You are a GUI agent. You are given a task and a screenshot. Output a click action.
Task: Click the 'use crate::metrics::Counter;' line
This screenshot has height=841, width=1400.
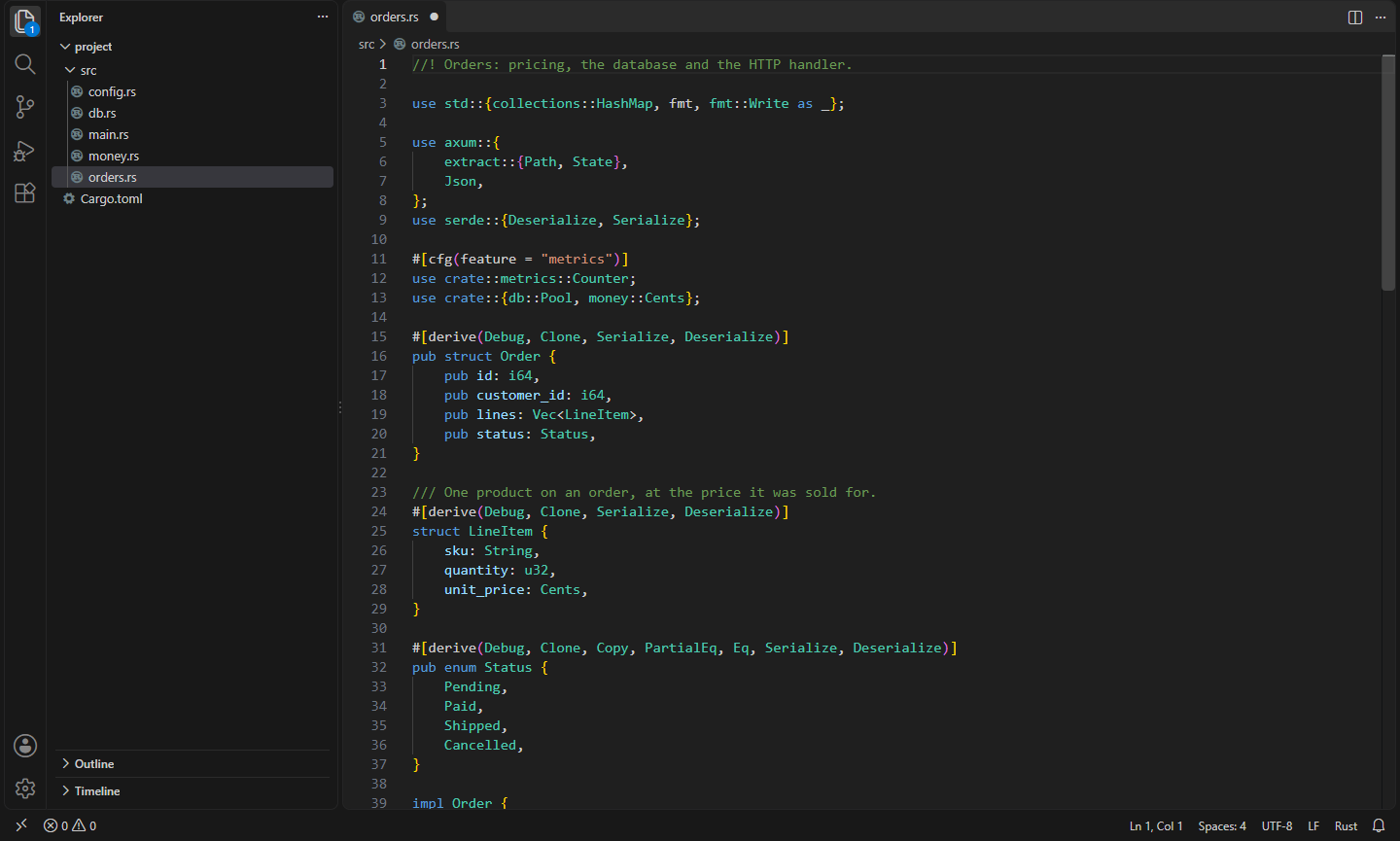(x=524, y=278)
